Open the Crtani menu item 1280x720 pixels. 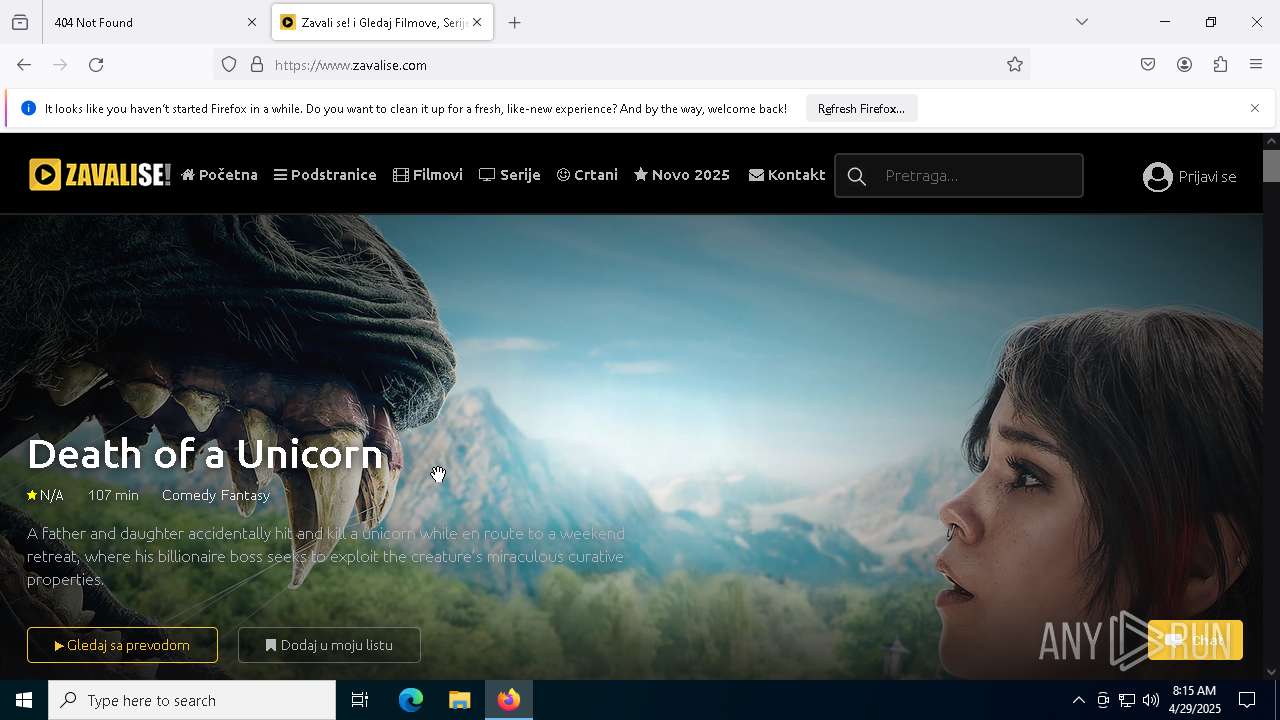pyautogui.click(x=587, y=175)
